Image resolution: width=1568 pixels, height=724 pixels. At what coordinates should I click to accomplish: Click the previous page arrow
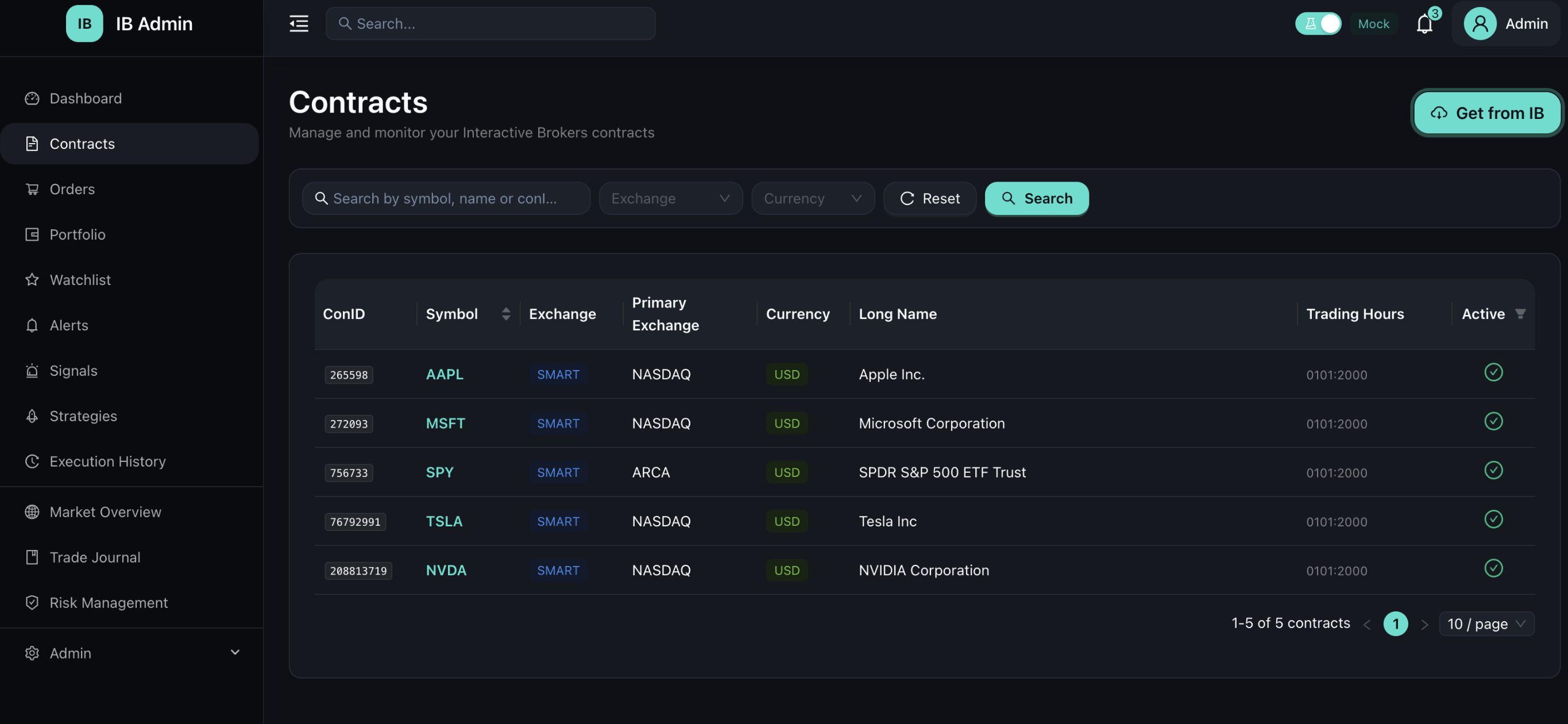[x=1367, y=624]
